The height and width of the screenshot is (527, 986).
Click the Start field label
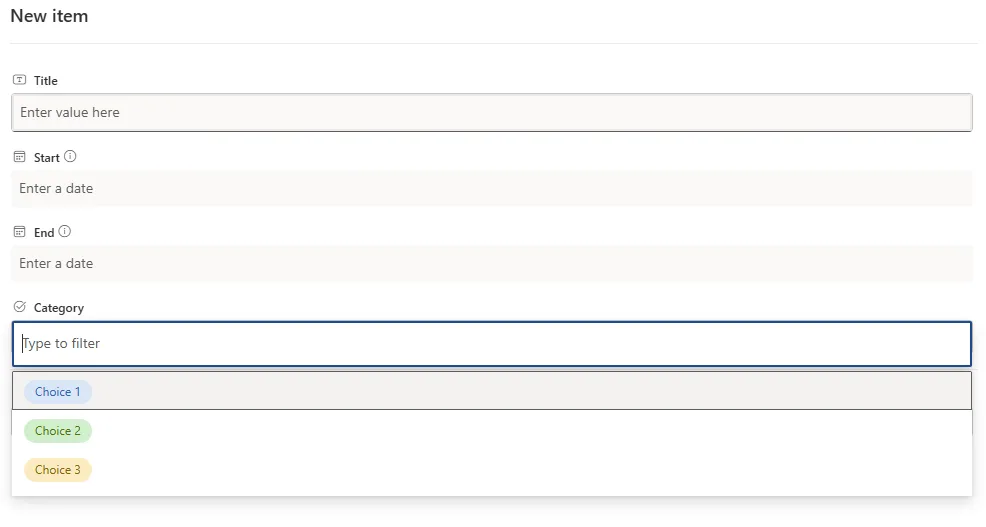point(47,158)
